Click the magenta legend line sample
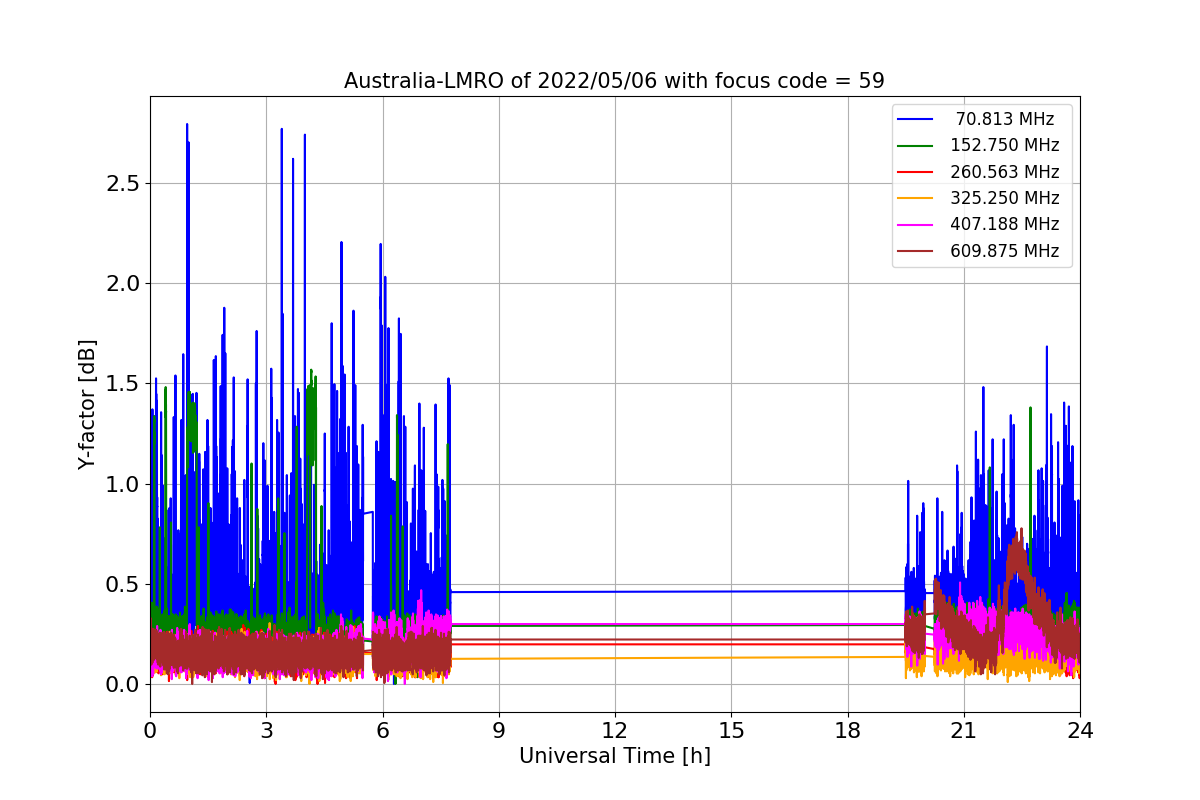Screen dimensions: 1200x800 (x=916, y=225)
